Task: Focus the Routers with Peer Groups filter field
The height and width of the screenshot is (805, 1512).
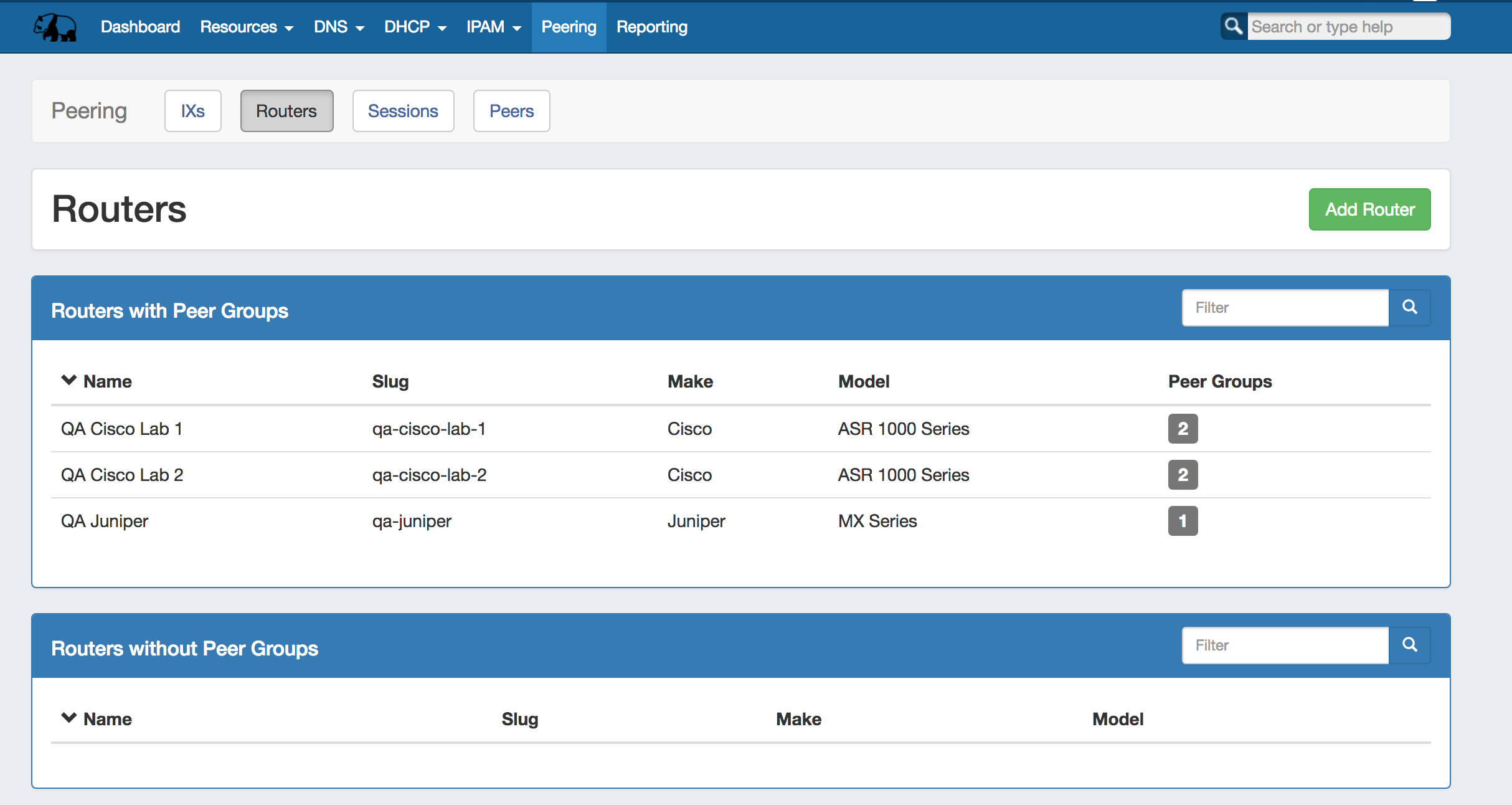Action: 1285,308
